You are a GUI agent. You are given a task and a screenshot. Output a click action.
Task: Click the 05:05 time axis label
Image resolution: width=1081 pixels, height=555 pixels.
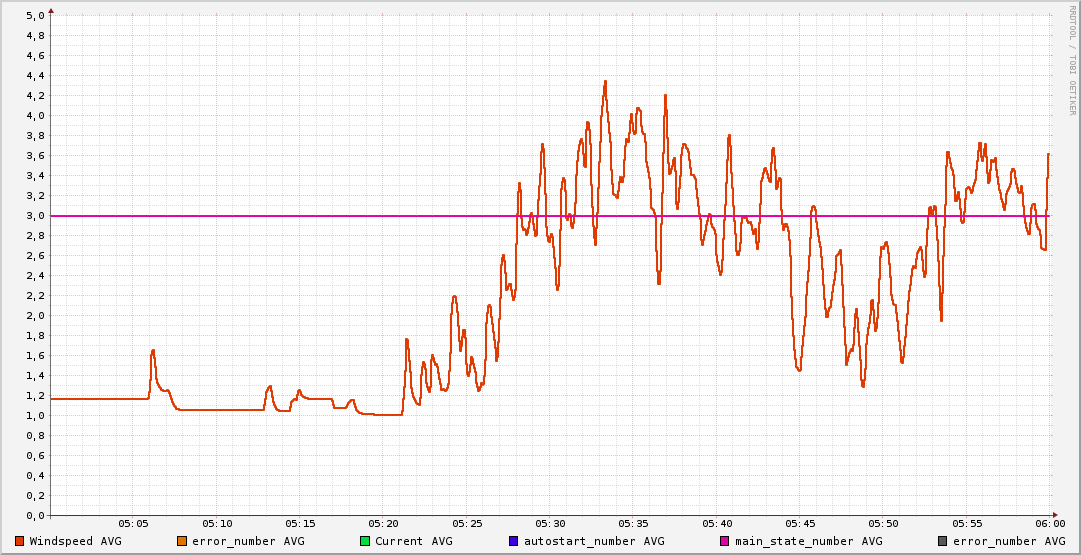134,523
